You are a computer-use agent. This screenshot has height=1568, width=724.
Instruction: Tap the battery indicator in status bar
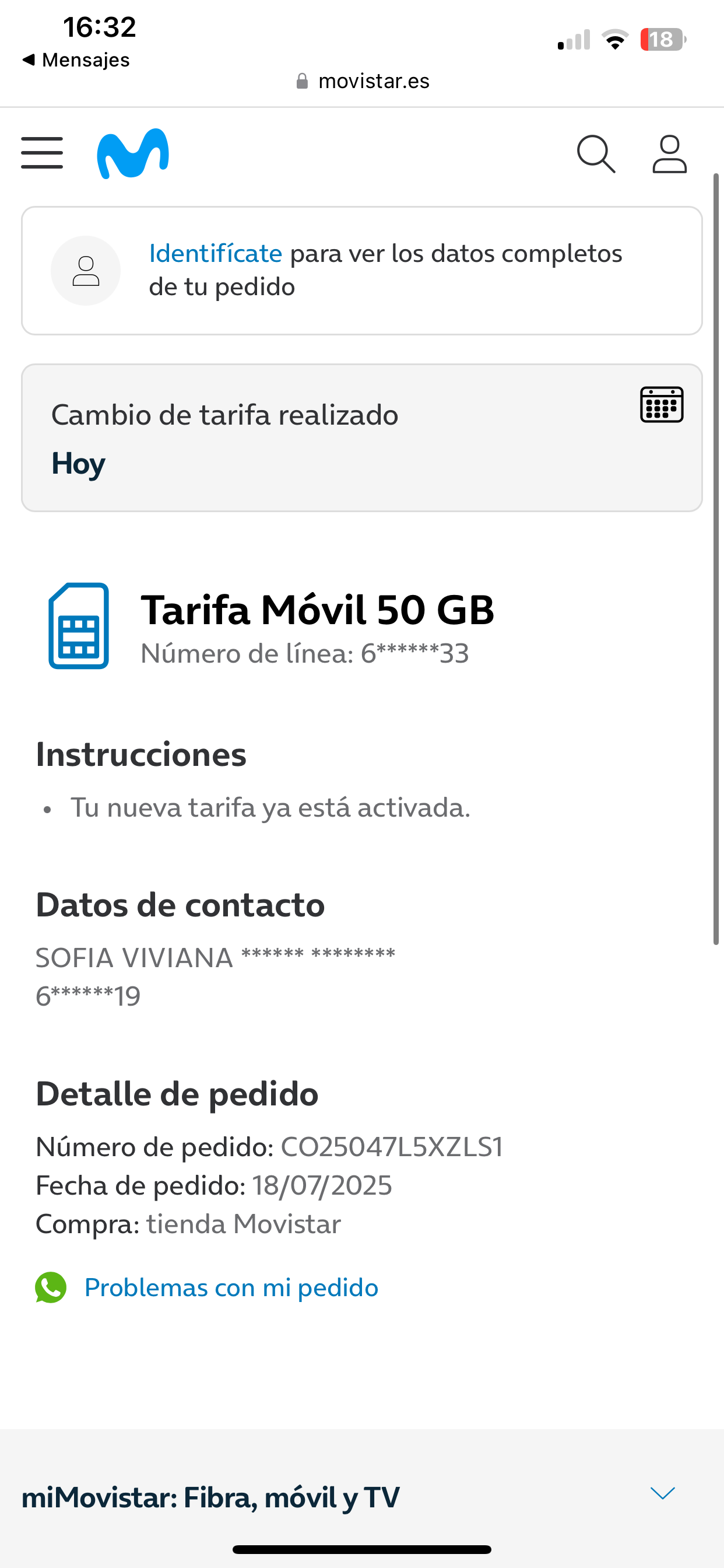[x=662, y=40]
